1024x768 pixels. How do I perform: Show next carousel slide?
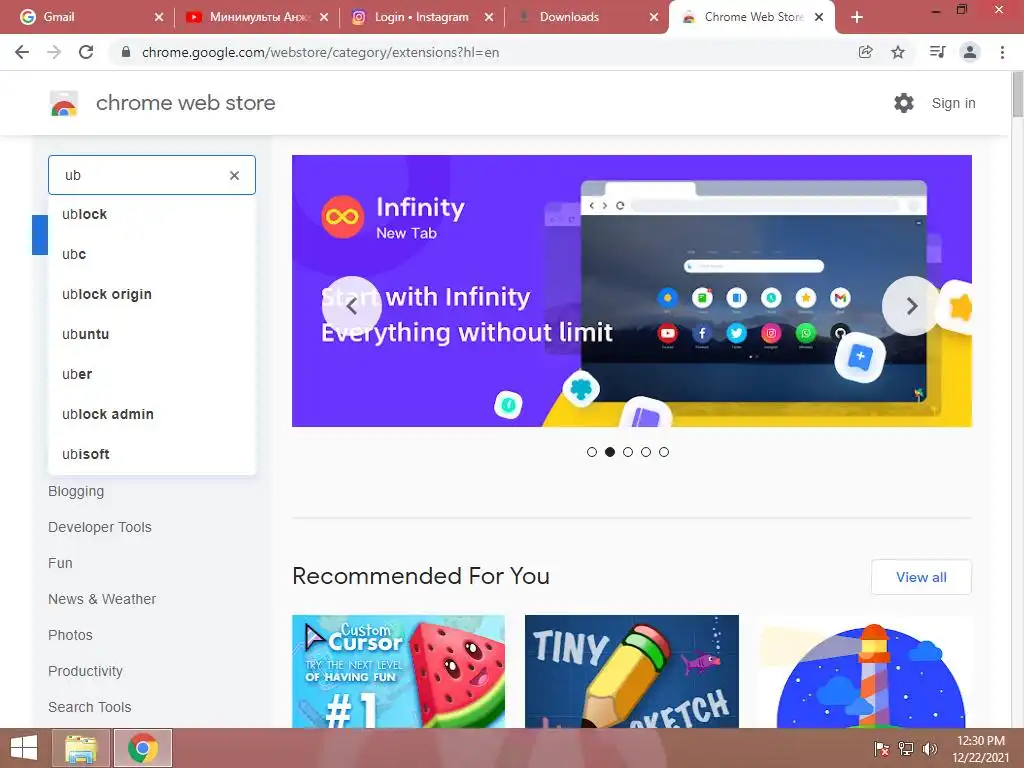pyautogui.click(x=912, y=306)
